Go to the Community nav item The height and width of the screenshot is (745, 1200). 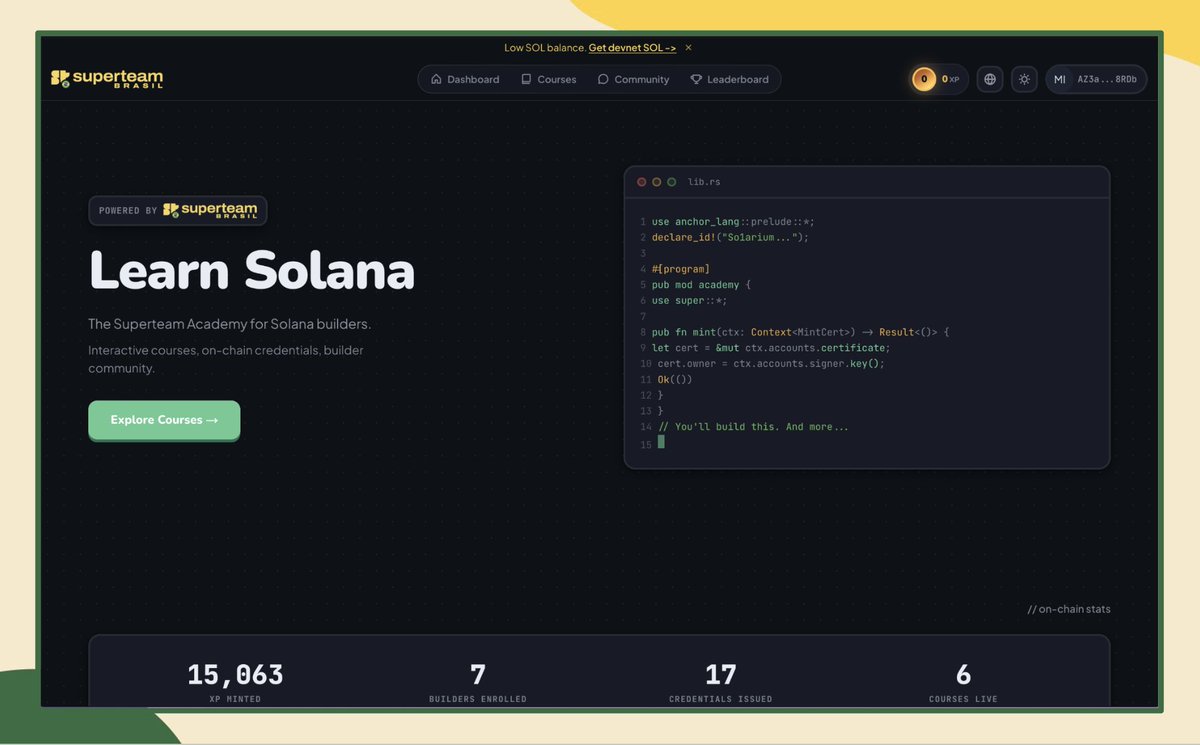pyautogui.click(x=633, y=79)
